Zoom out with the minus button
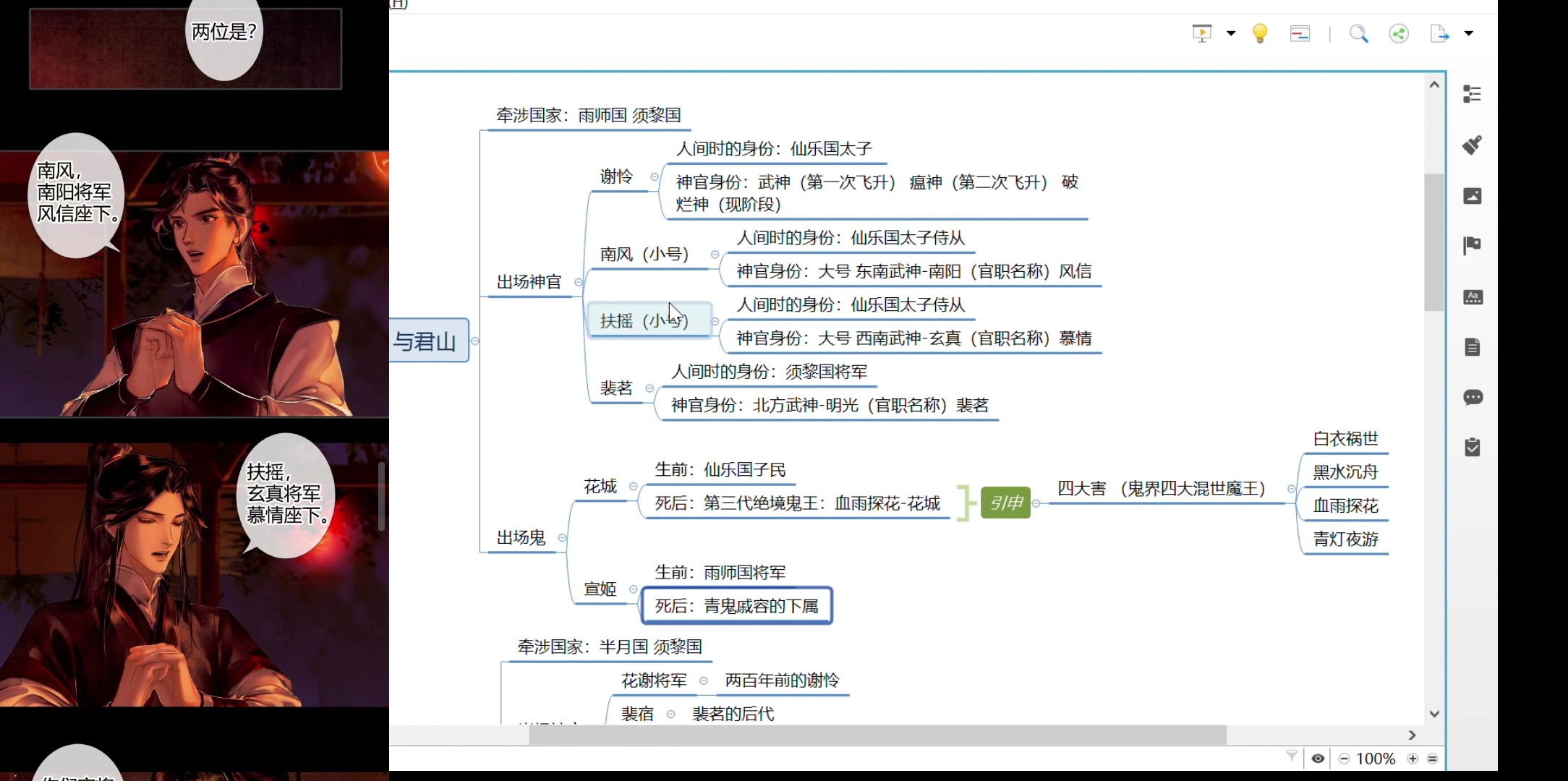The width and height of the screenshot is (1568, 781). pos(1345,759)
